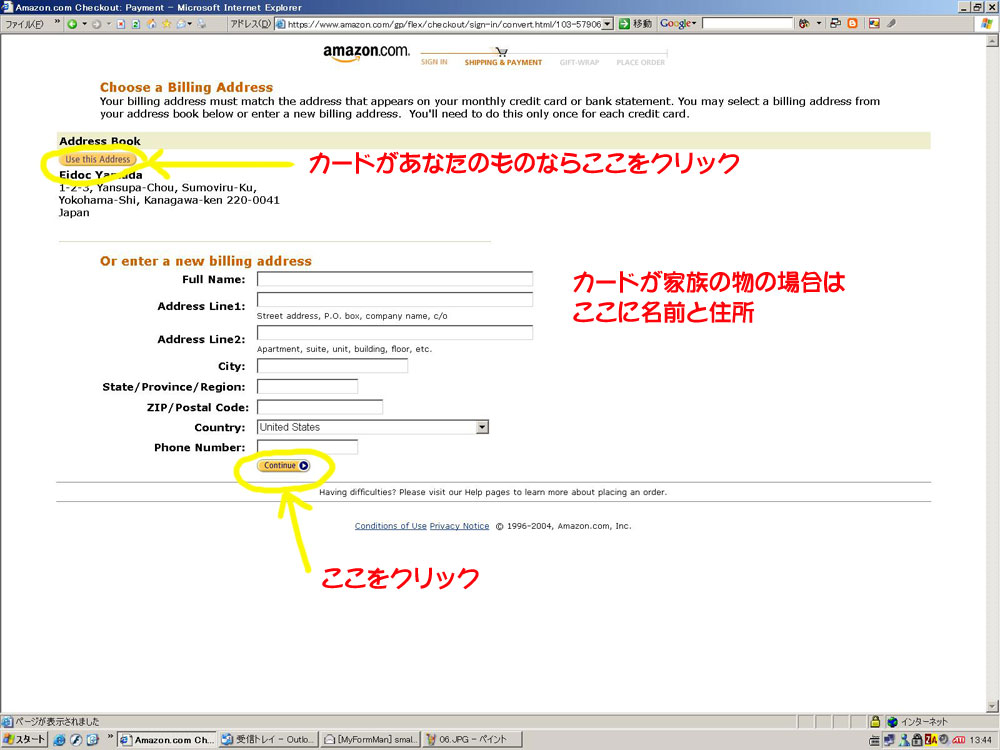Click the scrollbar up arrow
Viewport: 1000px width, 750px height.
(x=992, y=41)
